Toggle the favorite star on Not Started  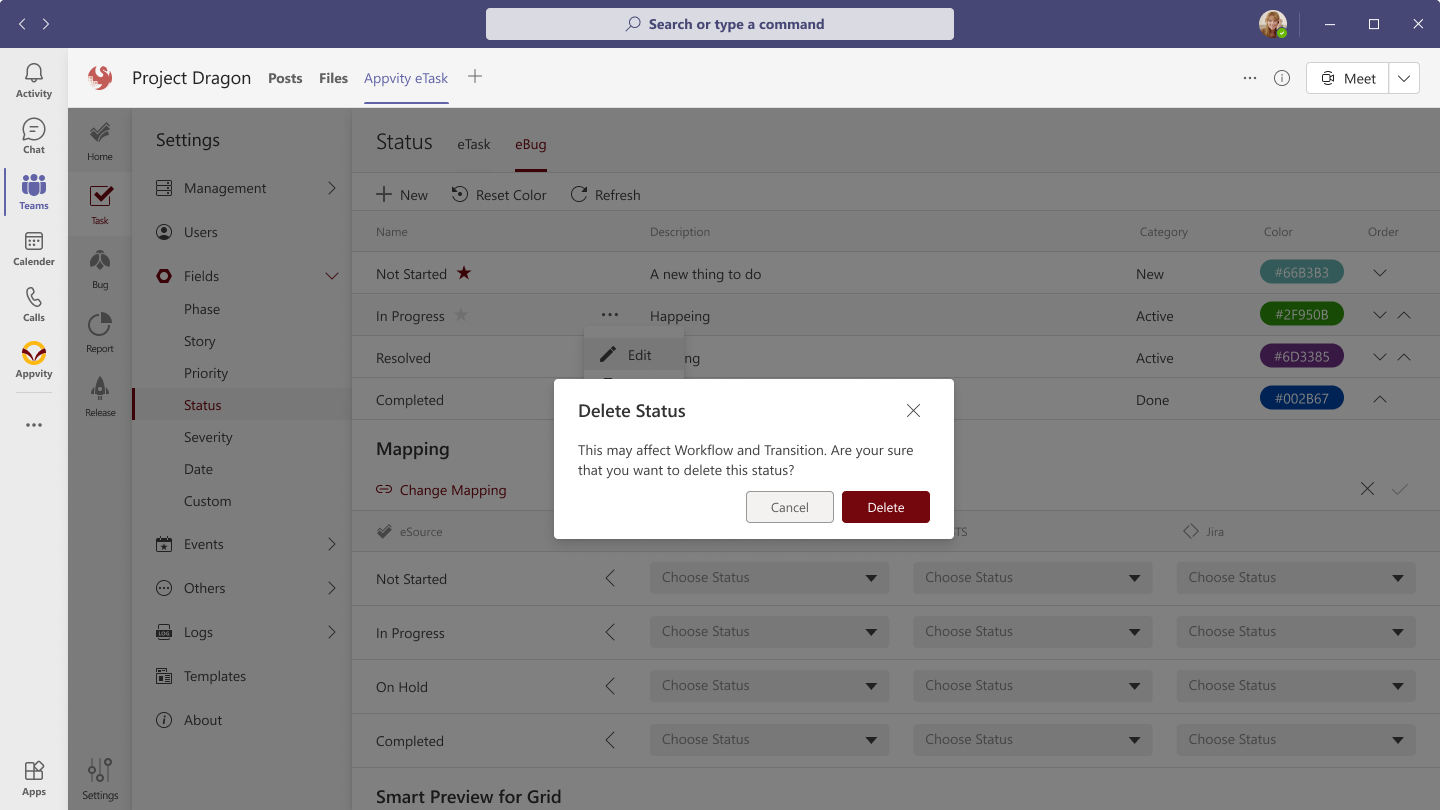pos(466,272)
